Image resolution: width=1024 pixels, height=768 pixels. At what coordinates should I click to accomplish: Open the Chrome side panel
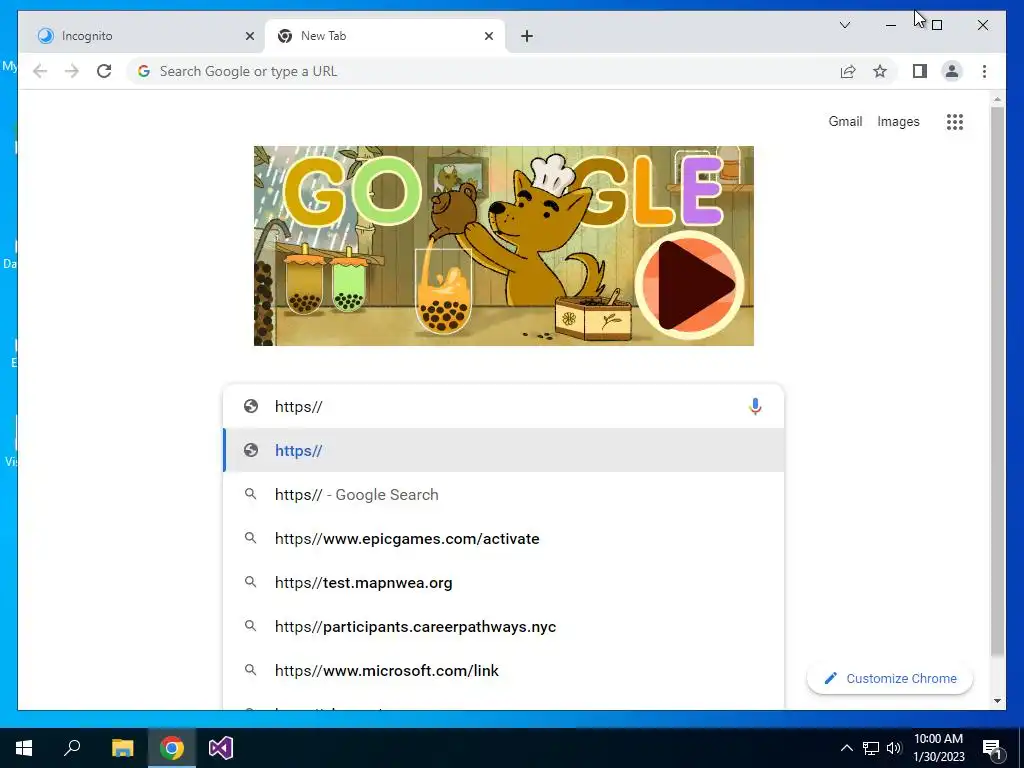pos(920,71)
